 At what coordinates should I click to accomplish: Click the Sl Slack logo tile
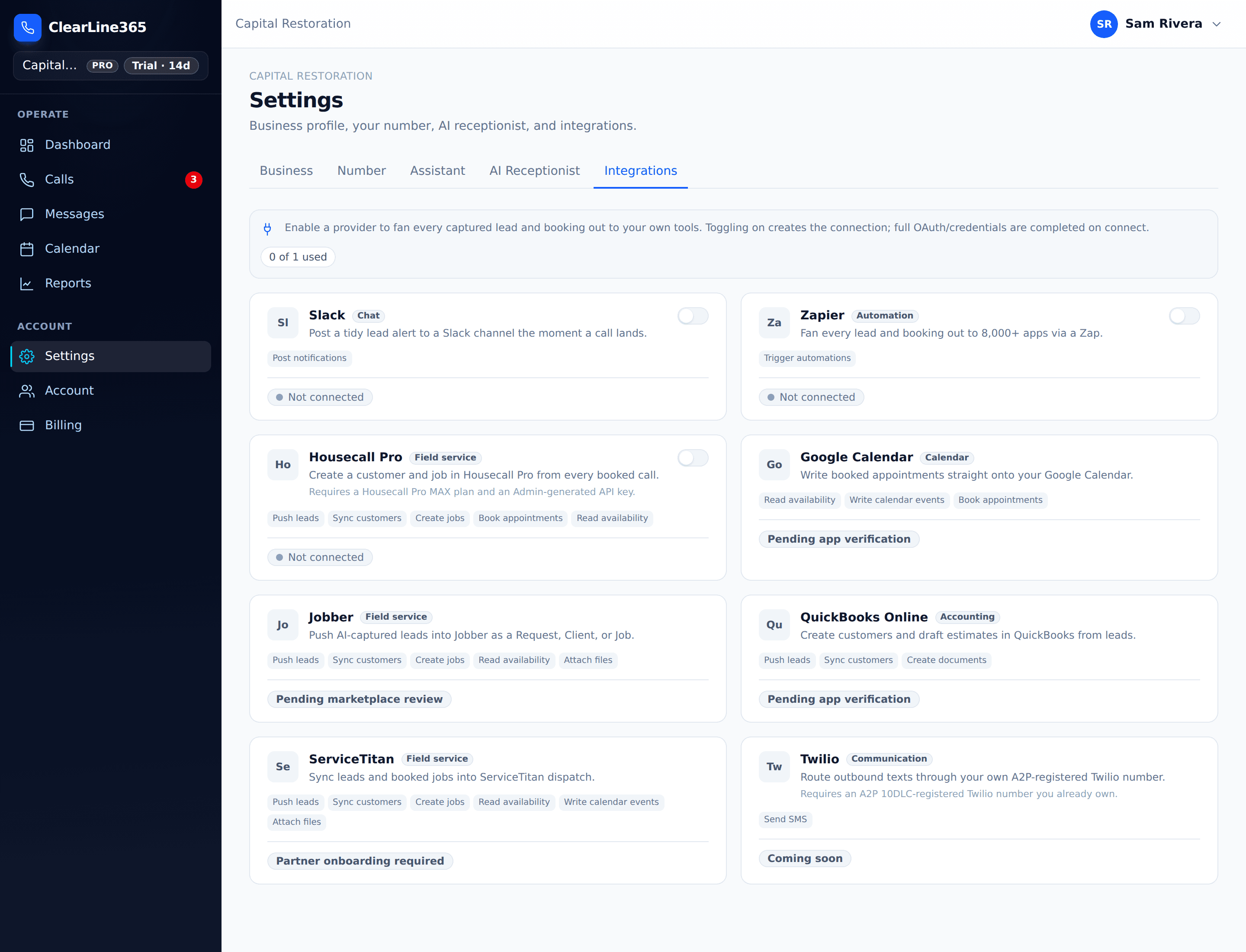(x=283, y=322)
